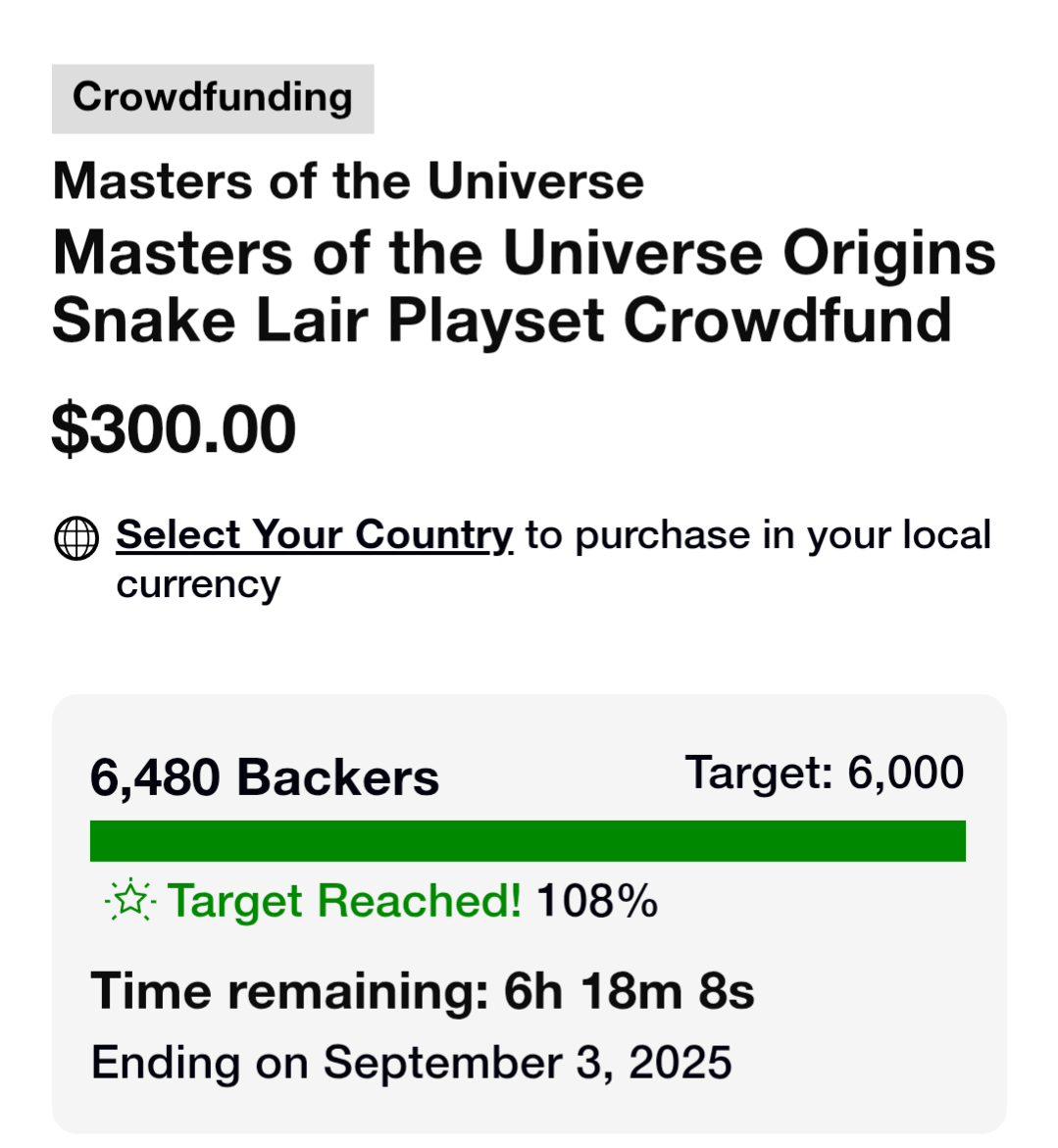Click the word 'currency' below the country link
Screen dimensions: 1058x1148
coord(198,585)
